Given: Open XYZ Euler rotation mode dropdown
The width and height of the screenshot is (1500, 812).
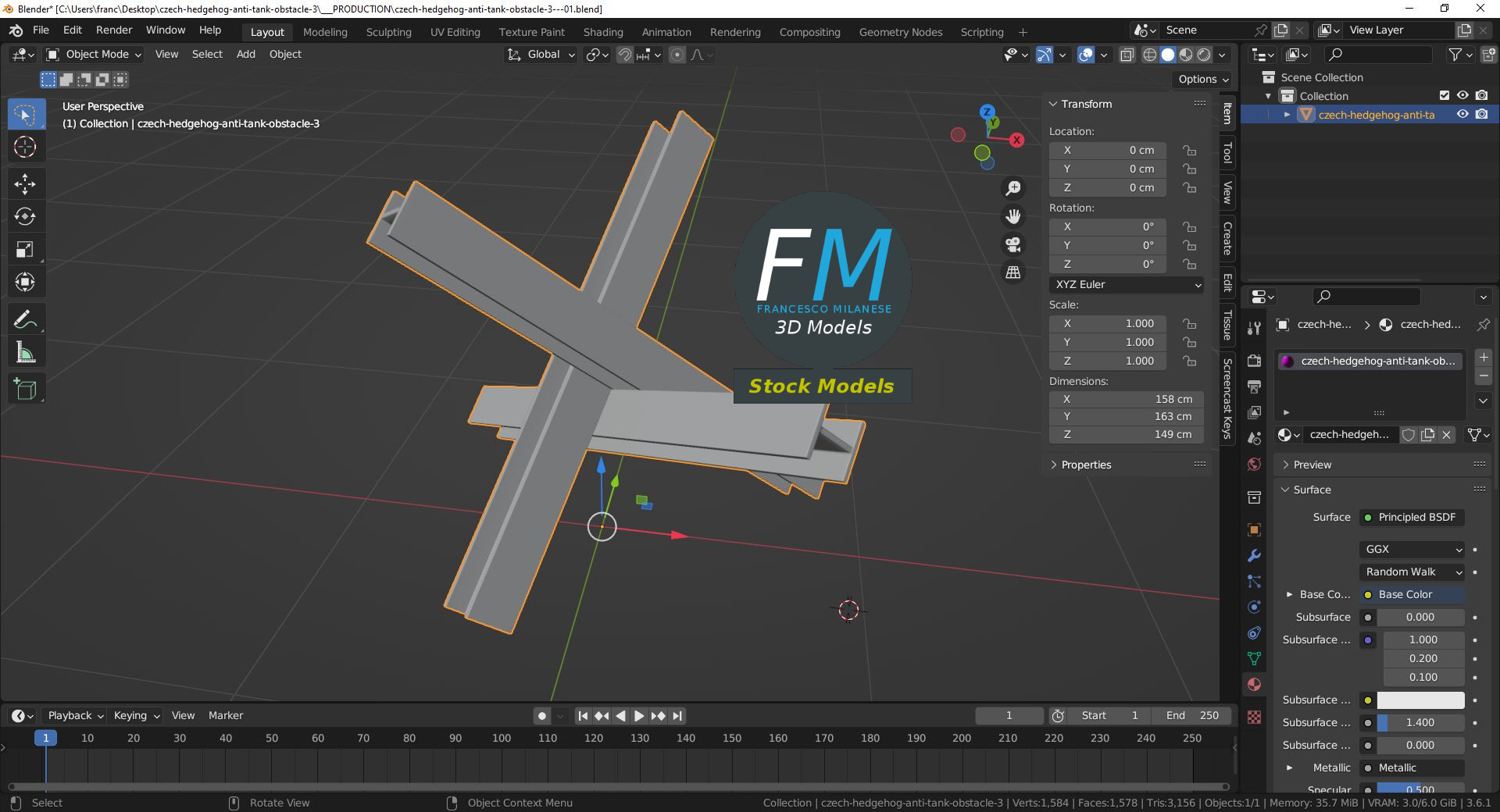Looking at the screenshot, I should click(1127, 284).
